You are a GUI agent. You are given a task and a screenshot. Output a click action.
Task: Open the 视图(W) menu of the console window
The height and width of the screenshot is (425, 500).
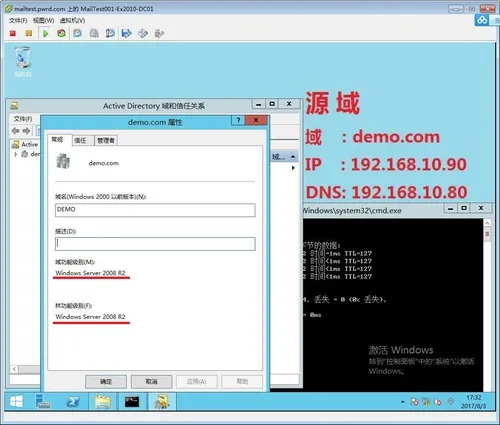43,21
